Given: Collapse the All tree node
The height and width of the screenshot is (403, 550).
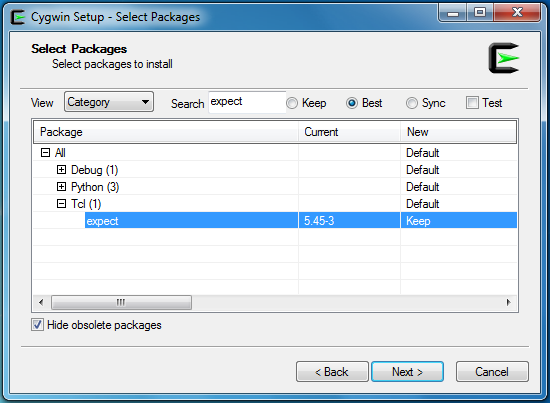Looking at the screenshot, I should pyautogui.click(x=45, y=153).
